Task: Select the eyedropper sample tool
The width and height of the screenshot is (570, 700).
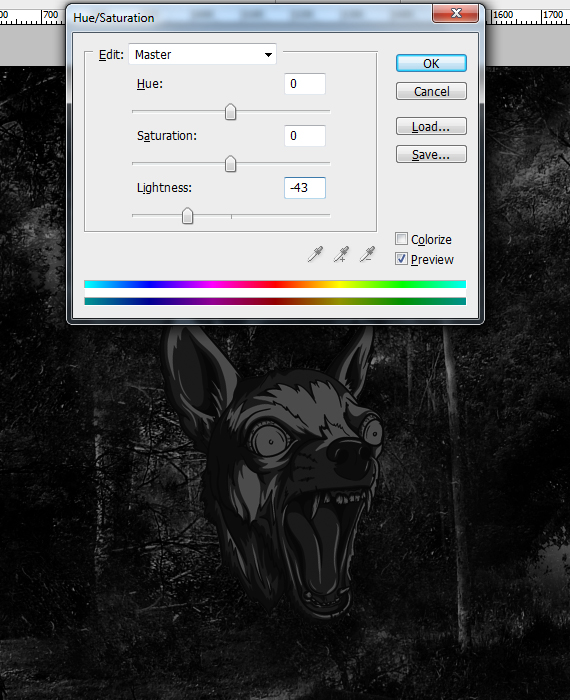Action: pyautogui.click(x=316, y=254)
